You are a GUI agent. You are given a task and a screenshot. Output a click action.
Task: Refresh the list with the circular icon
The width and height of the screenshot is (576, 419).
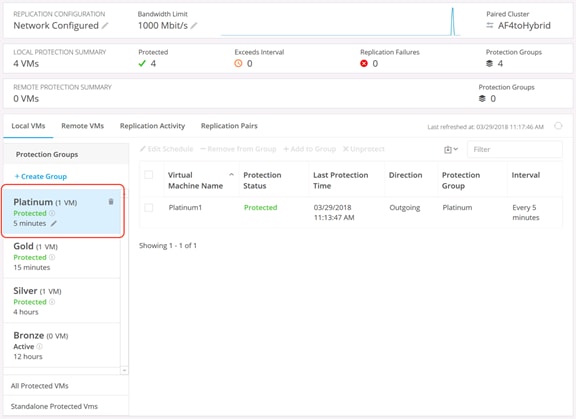(x=558, y=126)
